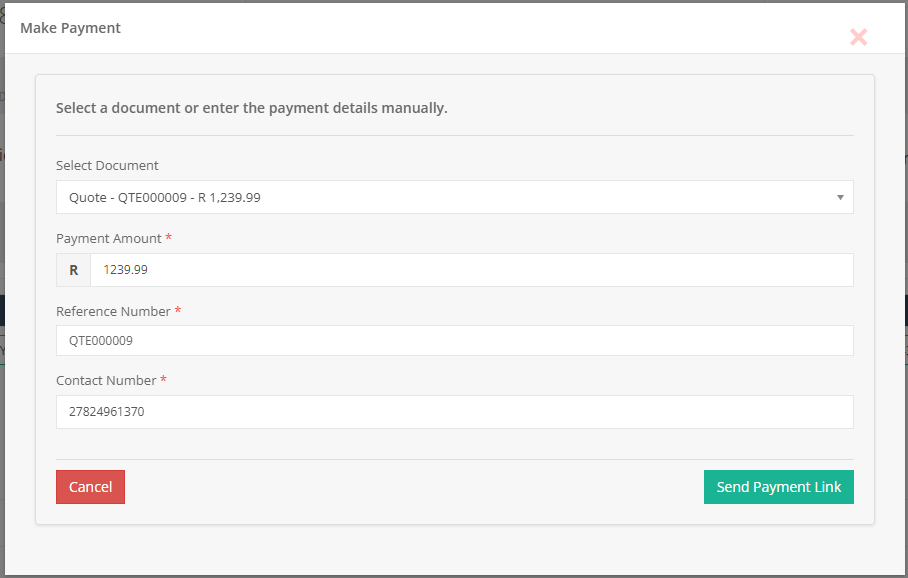Click the selected Quote QTE000009 text
The width and height of the screenshot is (908, 578).
pos(165,198)
